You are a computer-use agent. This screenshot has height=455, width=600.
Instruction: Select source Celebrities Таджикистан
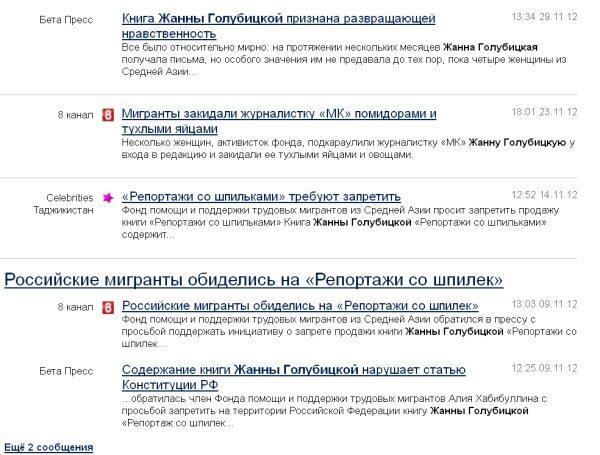pos(64,204)
